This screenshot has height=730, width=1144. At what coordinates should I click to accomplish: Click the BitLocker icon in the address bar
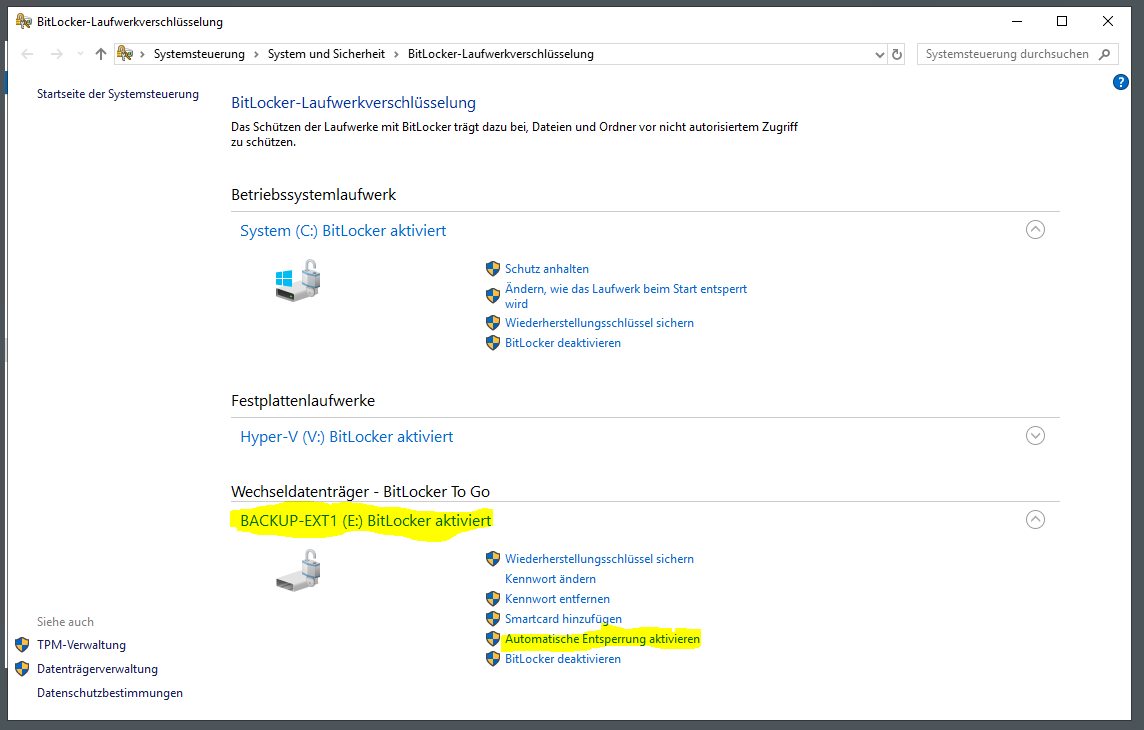pos(125,53)
